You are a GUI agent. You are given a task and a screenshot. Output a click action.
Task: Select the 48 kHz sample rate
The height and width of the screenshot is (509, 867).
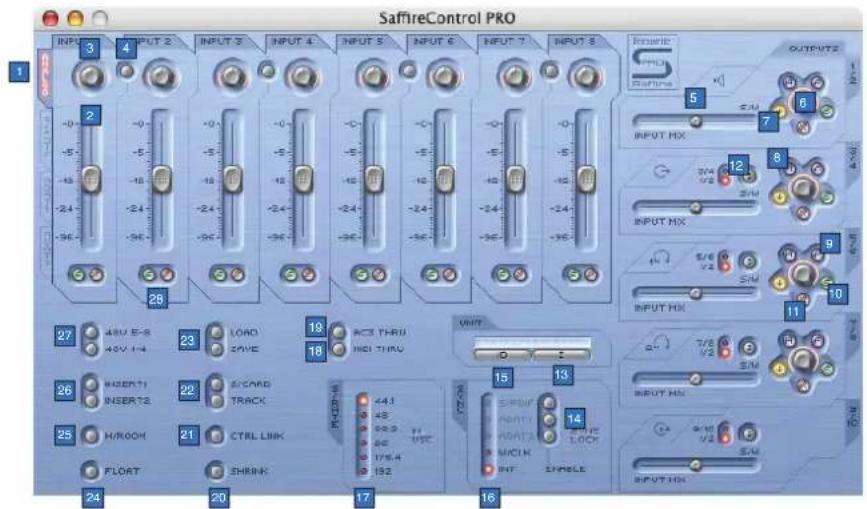(363, 414)
